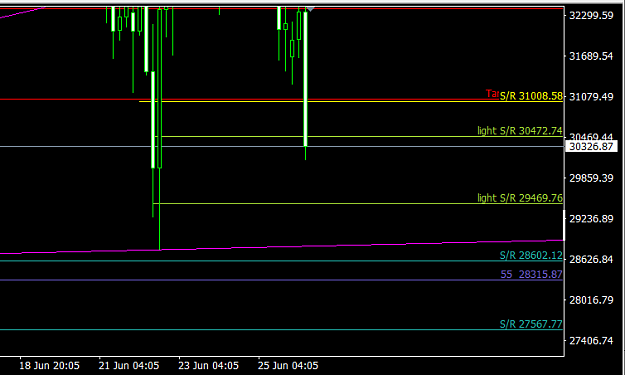Click the 32299.59 price axis value

coord(591,16)
